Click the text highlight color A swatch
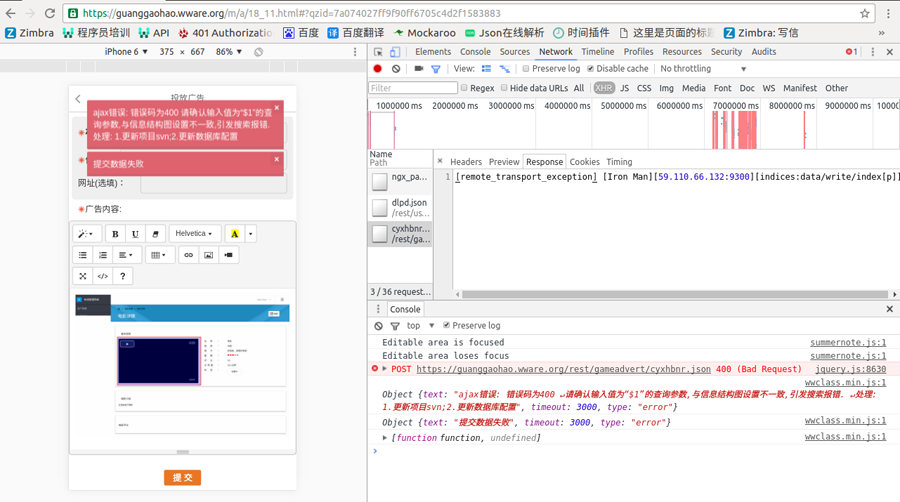 point(234,234)
